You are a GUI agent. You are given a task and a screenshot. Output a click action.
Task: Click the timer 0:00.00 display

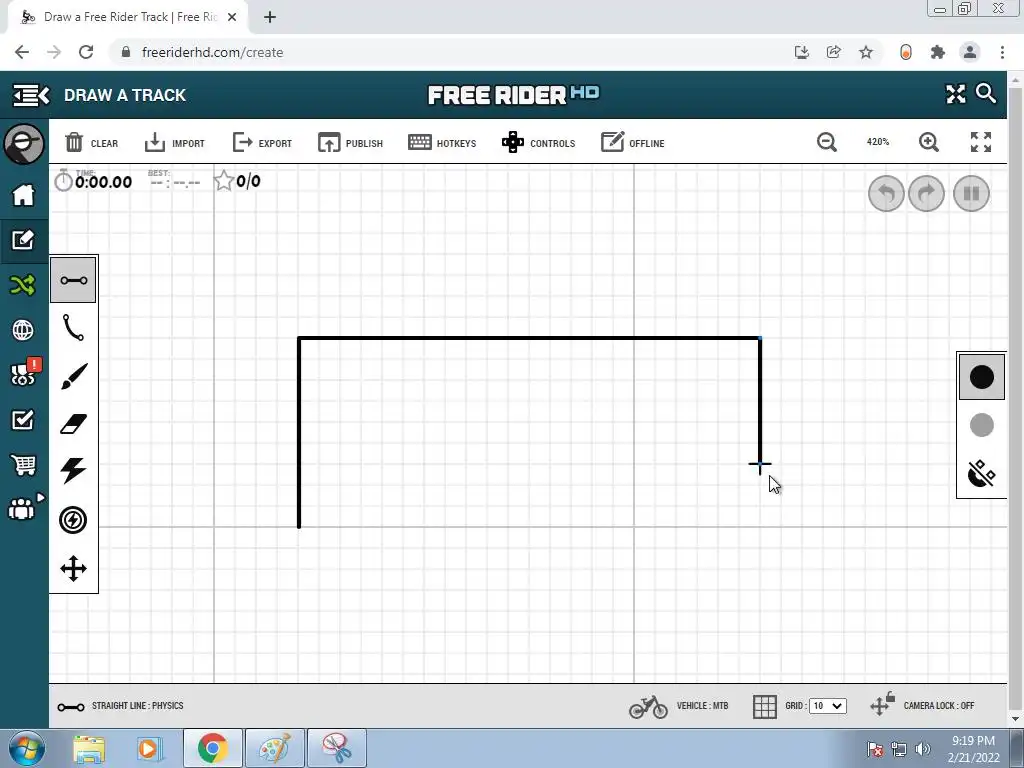point(93,181)
